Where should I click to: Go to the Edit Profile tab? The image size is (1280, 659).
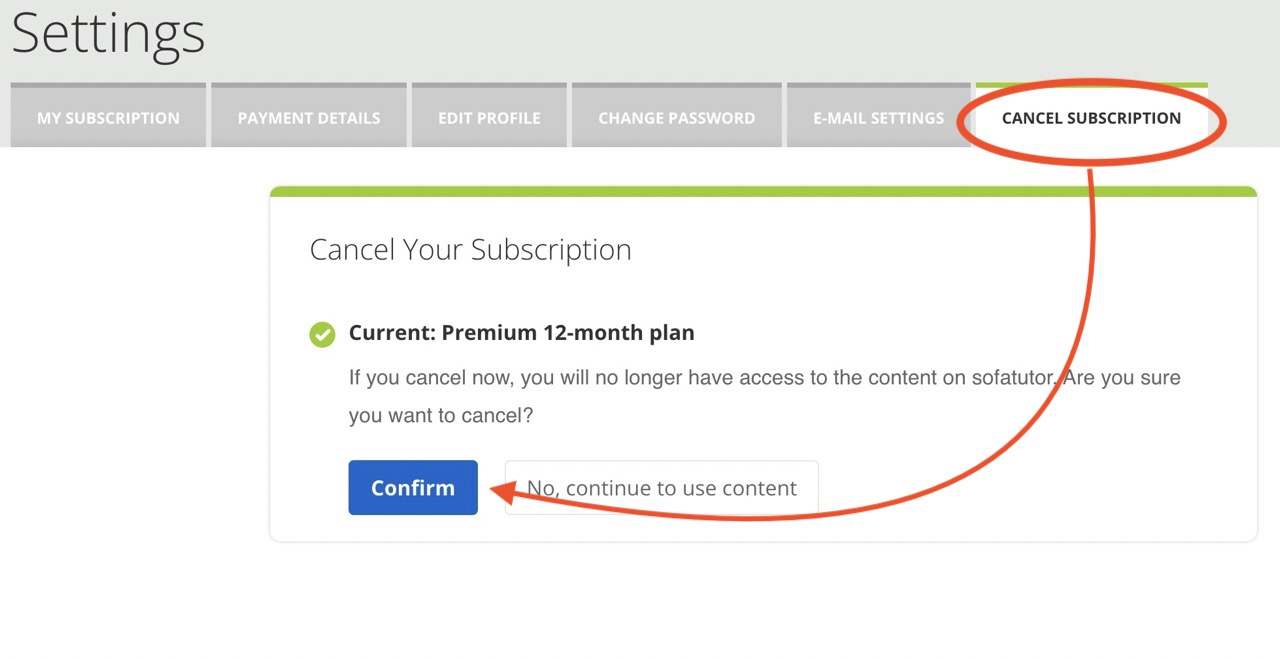tap(489, 118)
